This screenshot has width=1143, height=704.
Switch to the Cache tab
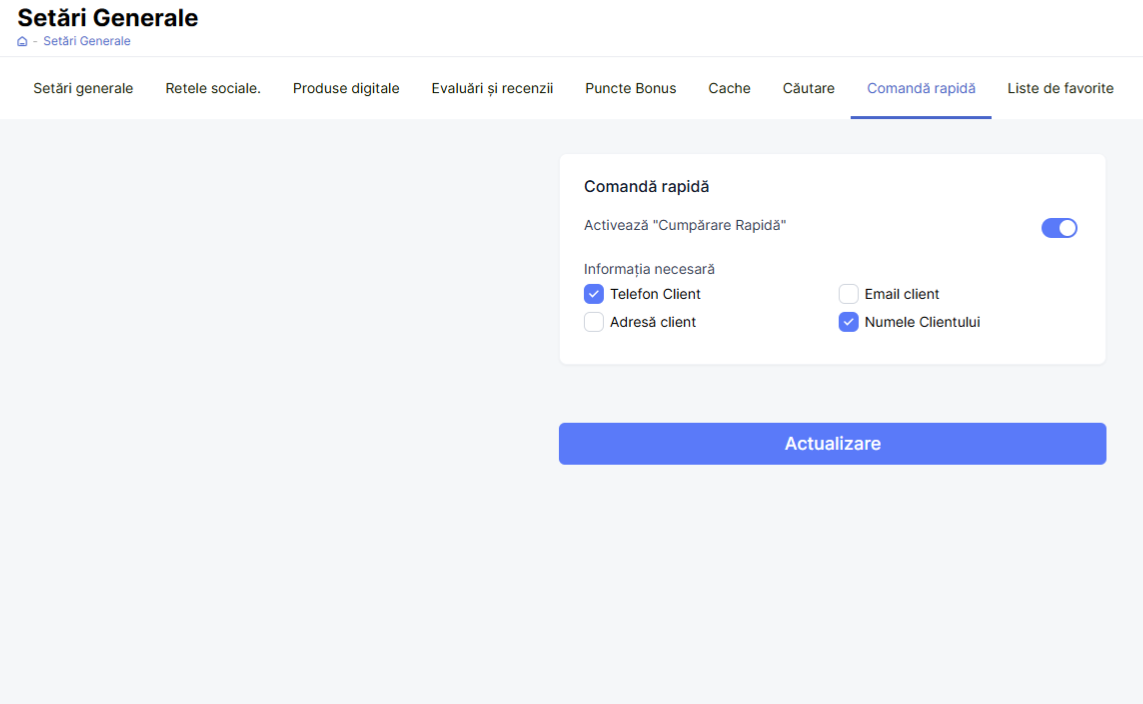tap(729, 88)
